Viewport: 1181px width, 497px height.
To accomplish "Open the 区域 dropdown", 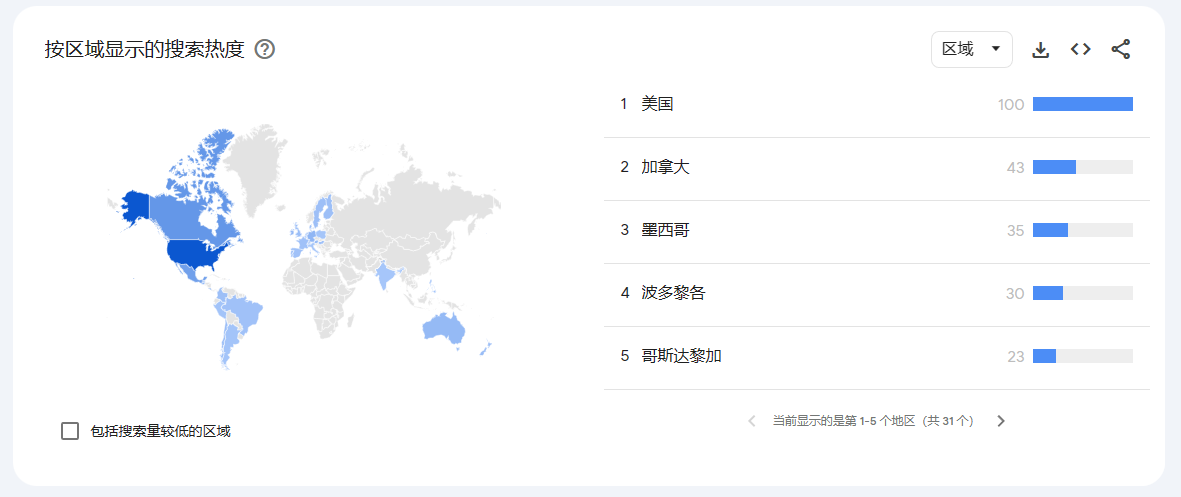I will click(x=972, y=50).
